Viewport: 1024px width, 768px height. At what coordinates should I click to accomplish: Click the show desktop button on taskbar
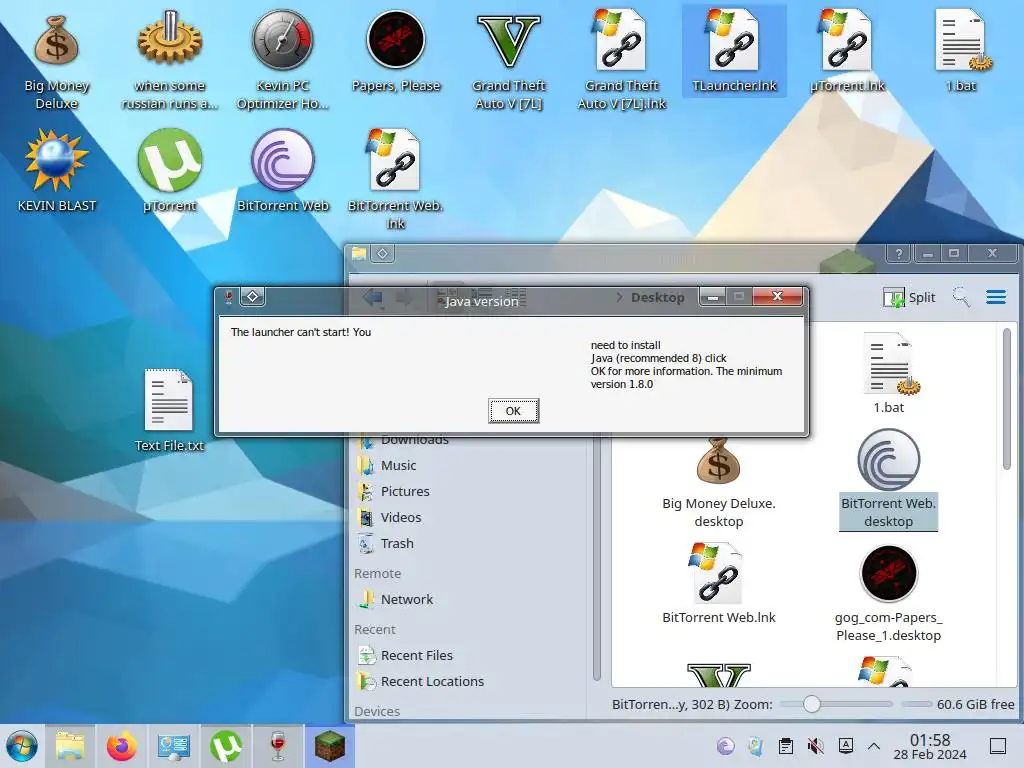click(998, 746)
